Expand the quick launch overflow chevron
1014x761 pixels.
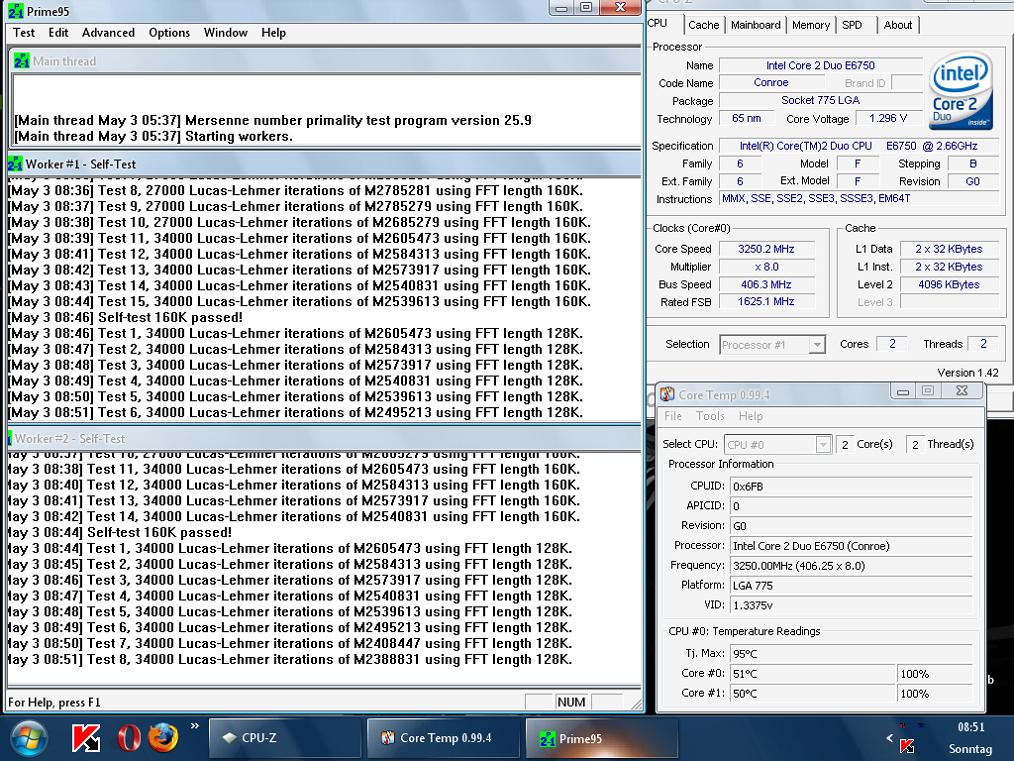(x=194, y=727)
